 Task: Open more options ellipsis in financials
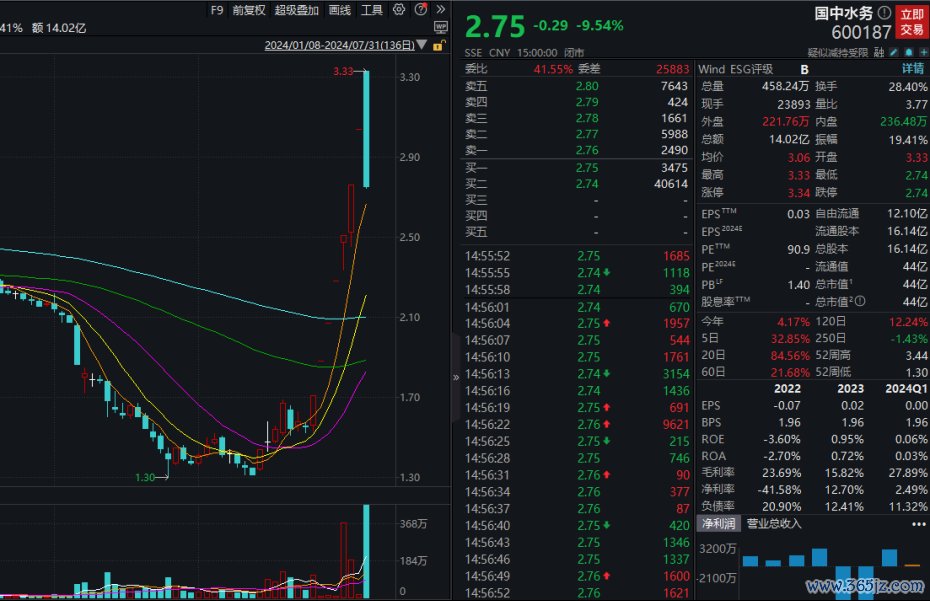point(918,523)
